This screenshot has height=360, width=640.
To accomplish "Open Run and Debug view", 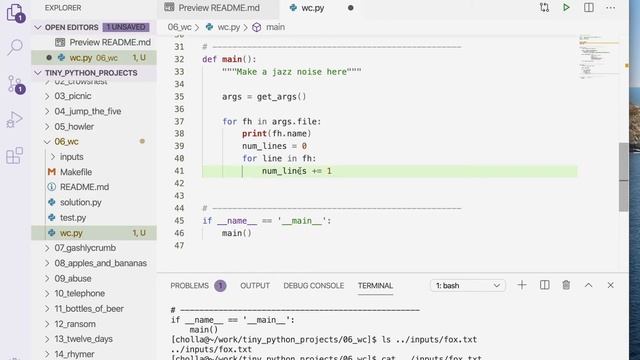I will [x=15, y=120].
